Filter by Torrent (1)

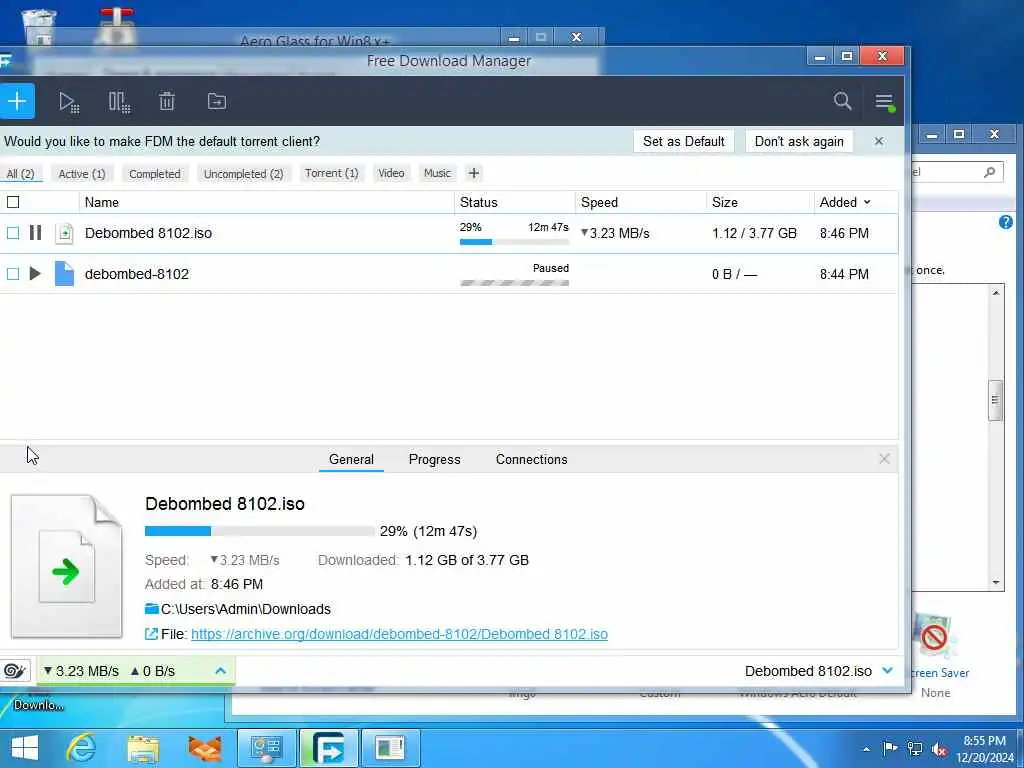pyautogui.click(x=332, y=173)
